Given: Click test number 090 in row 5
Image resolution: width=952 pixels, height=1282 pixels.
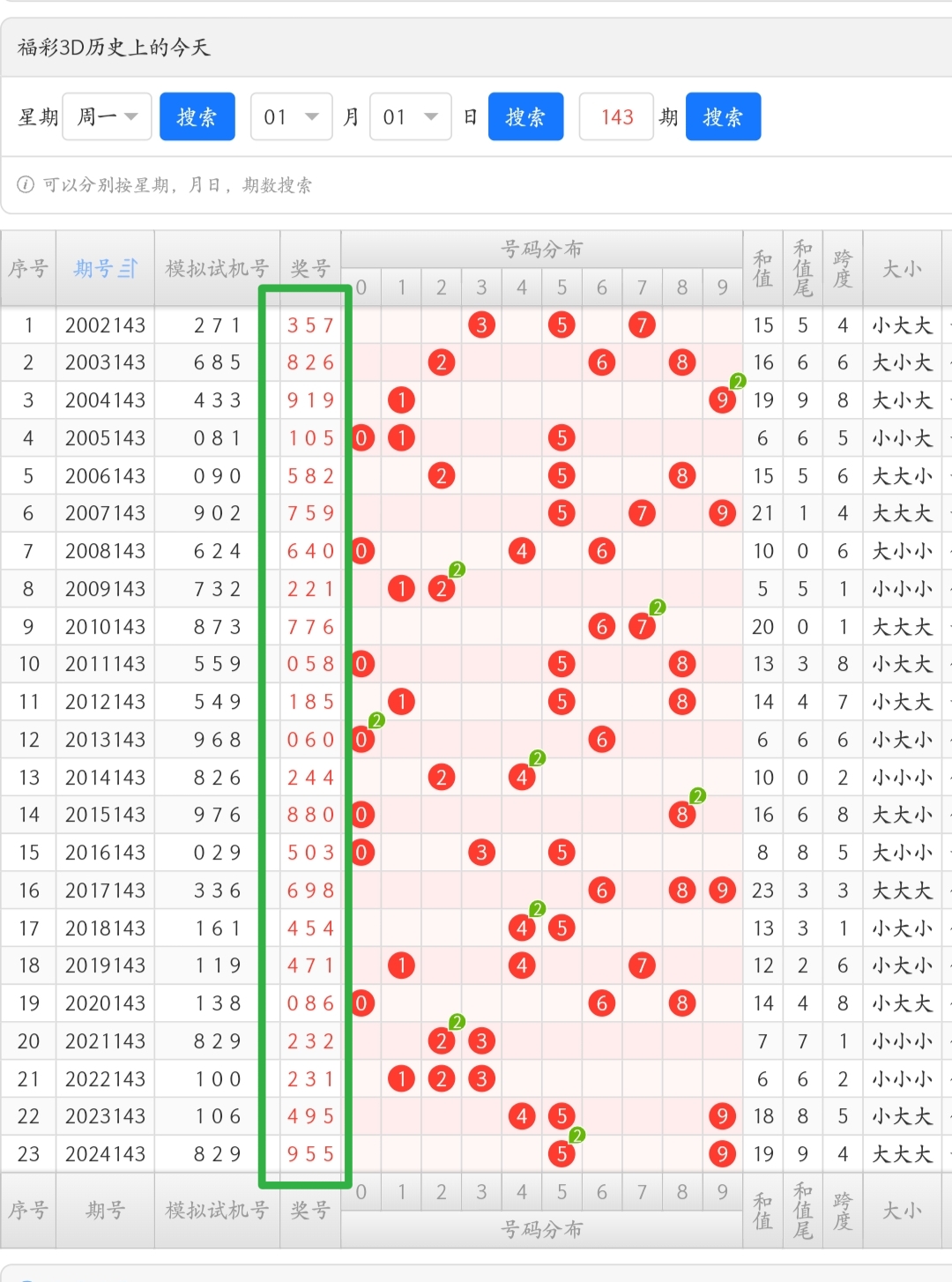Looking at the screenshot, I should (x=217, y=476).
